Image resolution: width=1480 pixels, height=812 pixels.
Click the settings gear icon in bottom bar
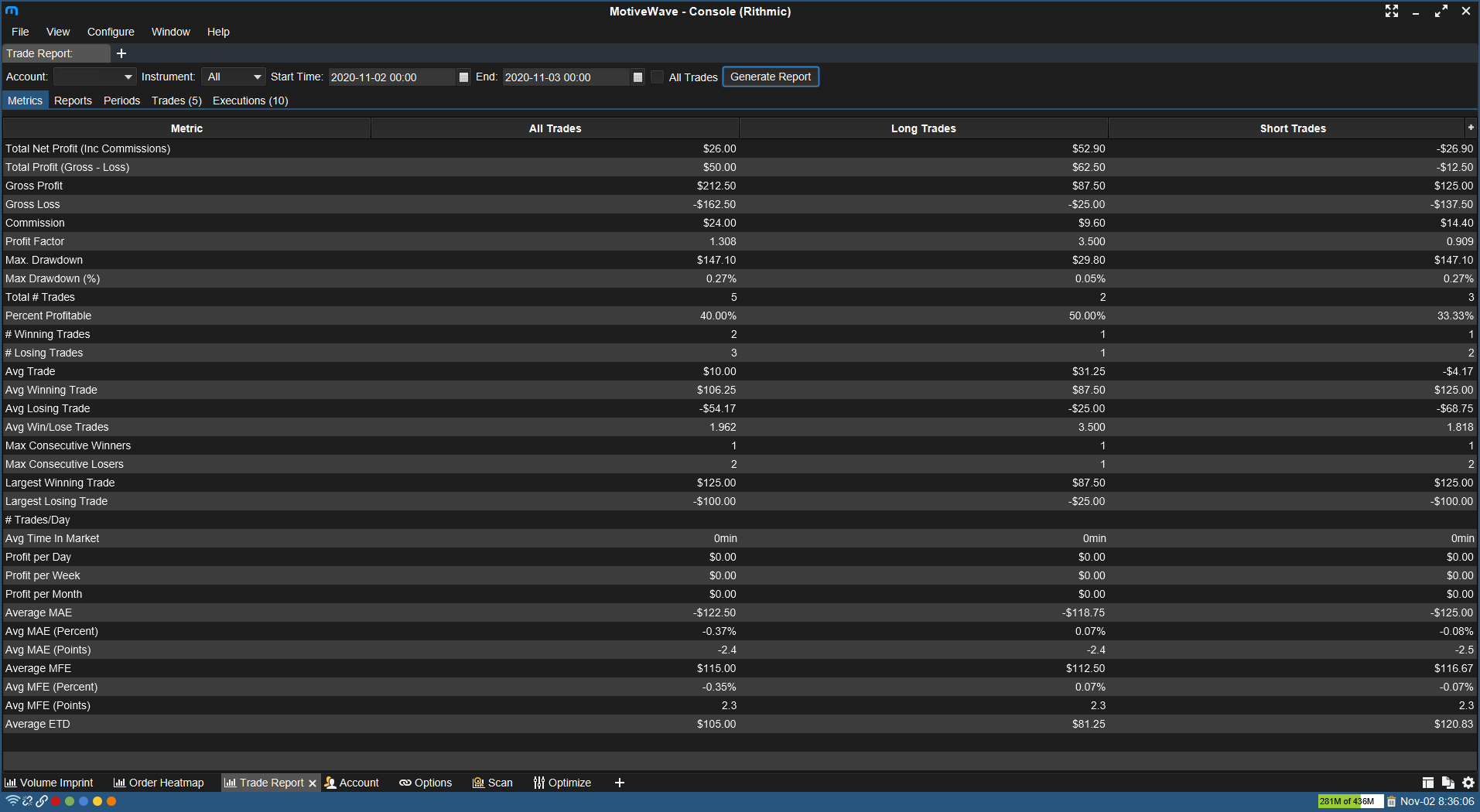tap(1468, 783)
